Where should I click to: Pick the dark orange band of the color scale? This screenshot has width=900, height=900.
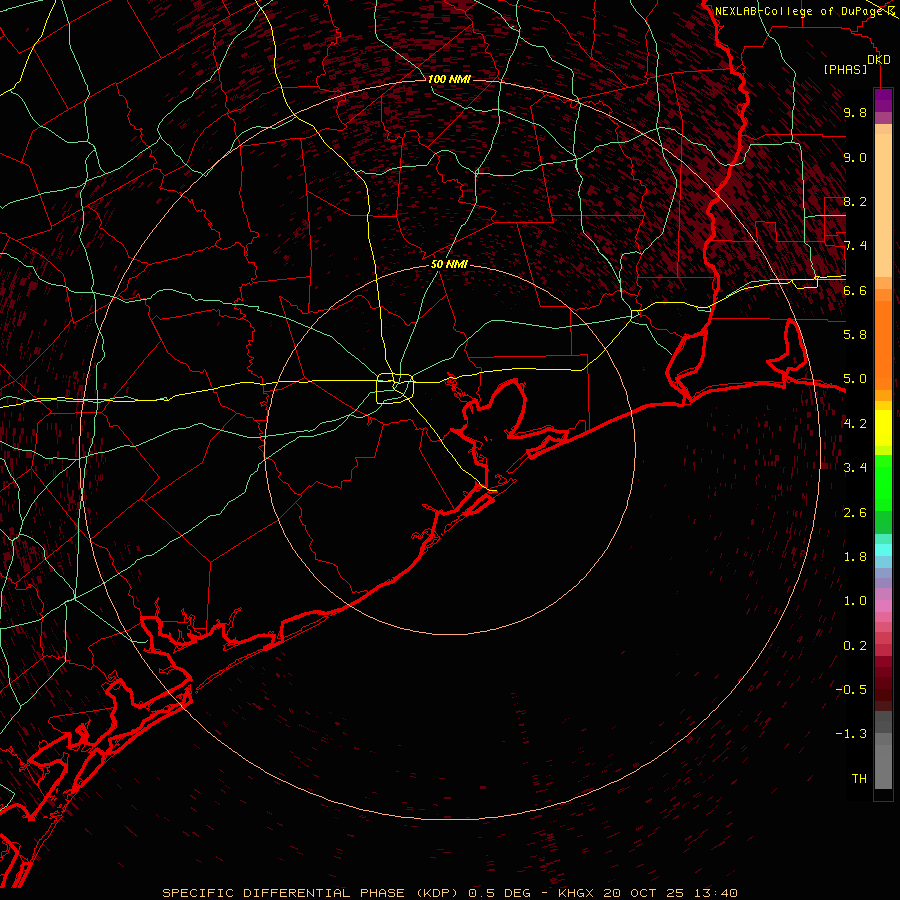(883, 344)
